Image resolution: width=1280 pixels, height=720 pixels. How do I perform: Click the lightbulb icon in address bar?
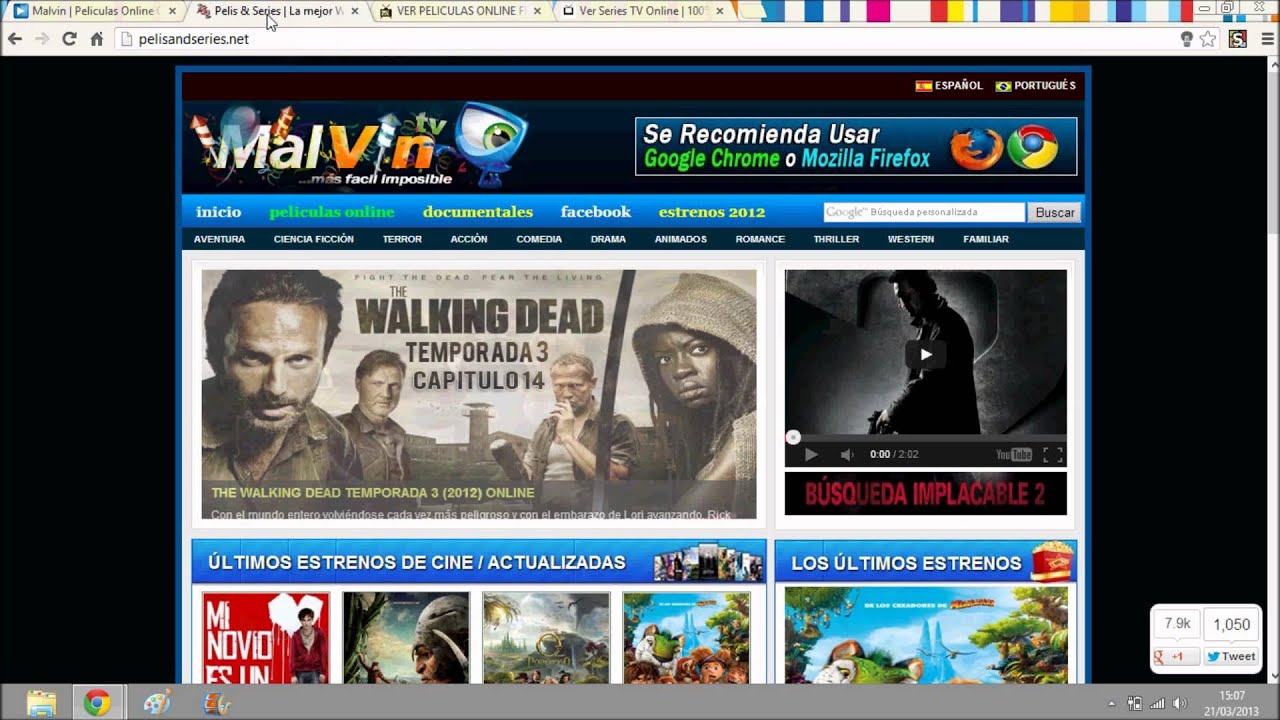tap(1187, 39)
